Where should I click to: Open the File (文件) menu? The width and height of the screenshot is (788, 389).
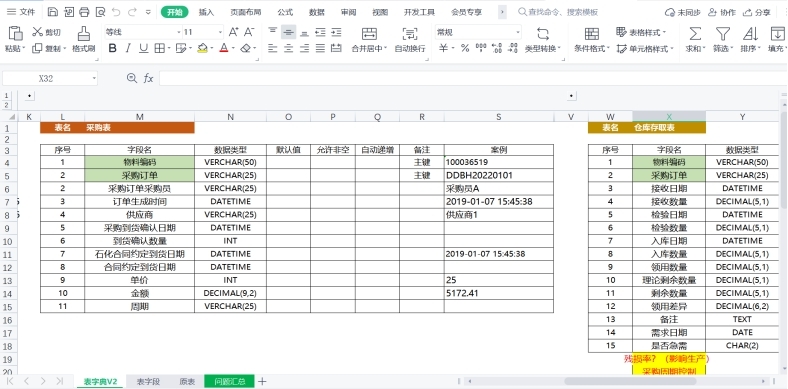21,12
